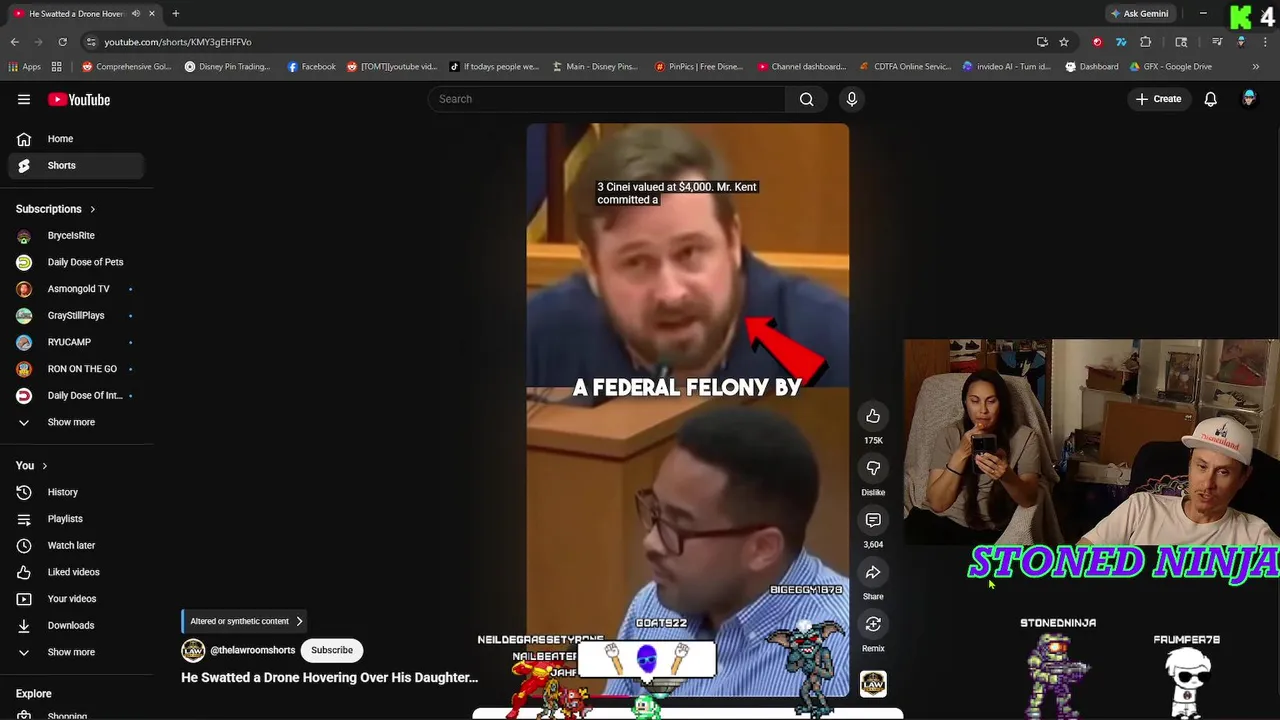
Task: Open thelawroomshorts channel avatar
Action: pos(193,650)
